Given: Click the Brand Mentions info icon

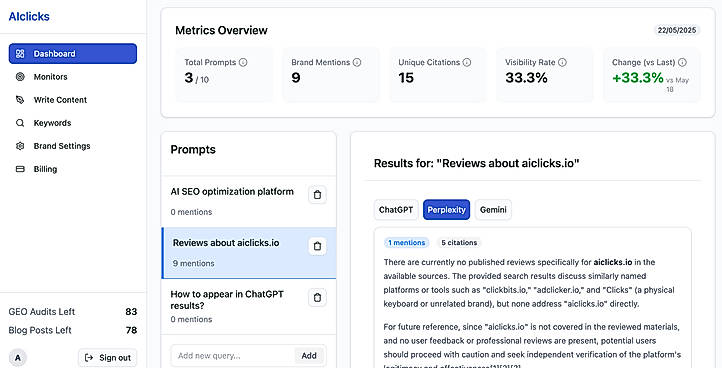Looking at the screenshot, I should [x=357, y=62].
